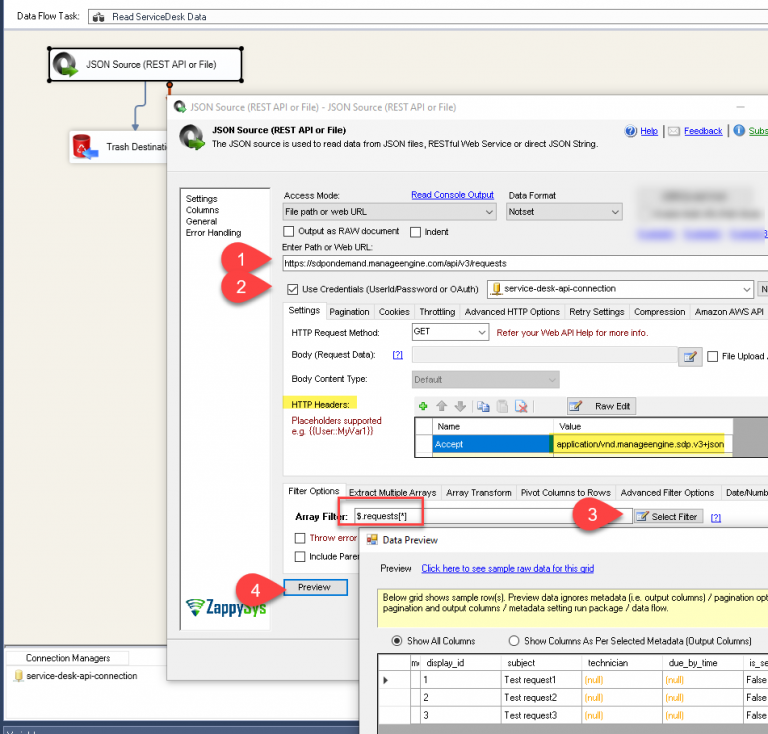Click the green add header plus icon

(423, 407)
